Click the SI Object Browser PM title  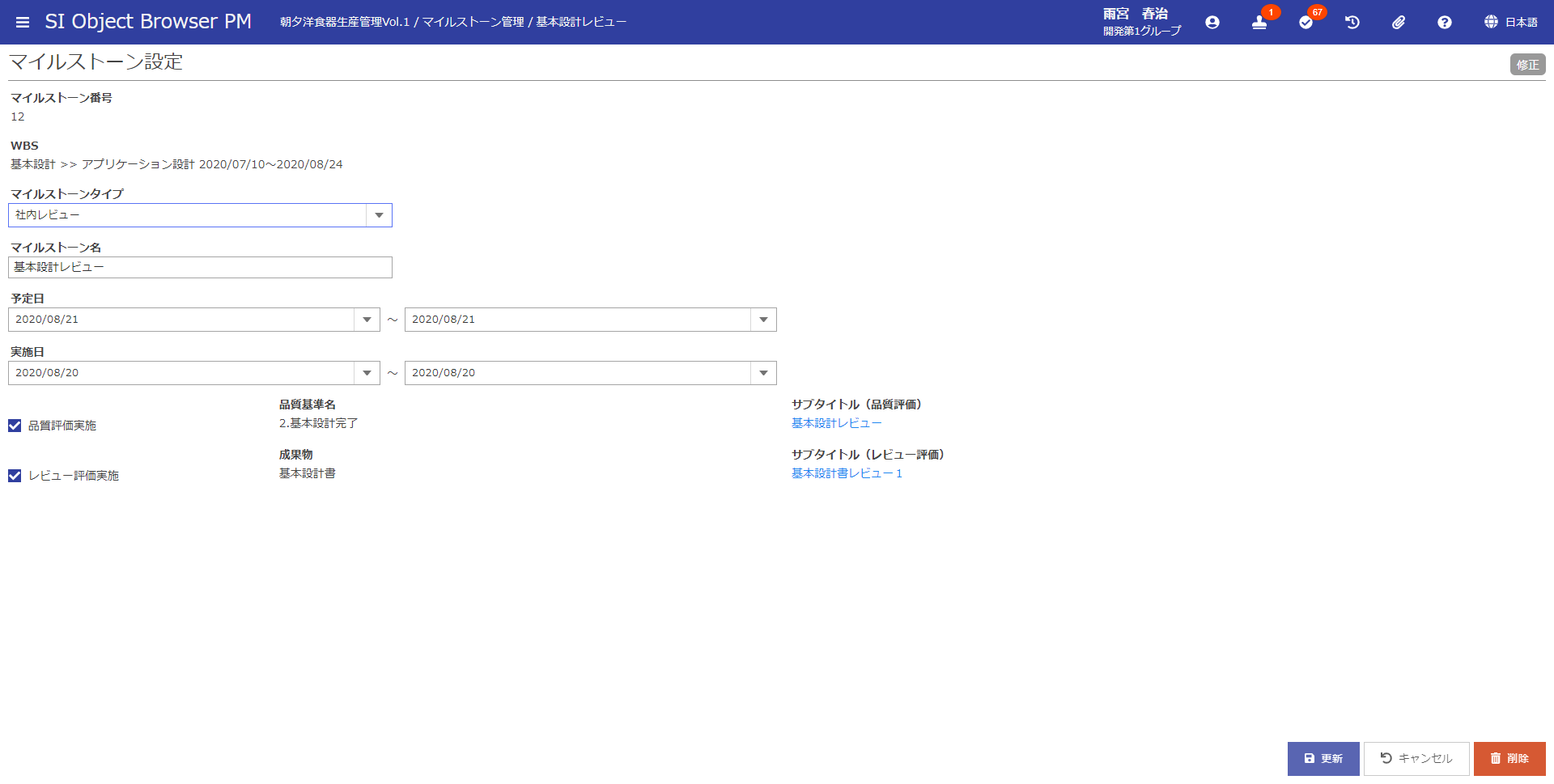[x=148, y=22]
